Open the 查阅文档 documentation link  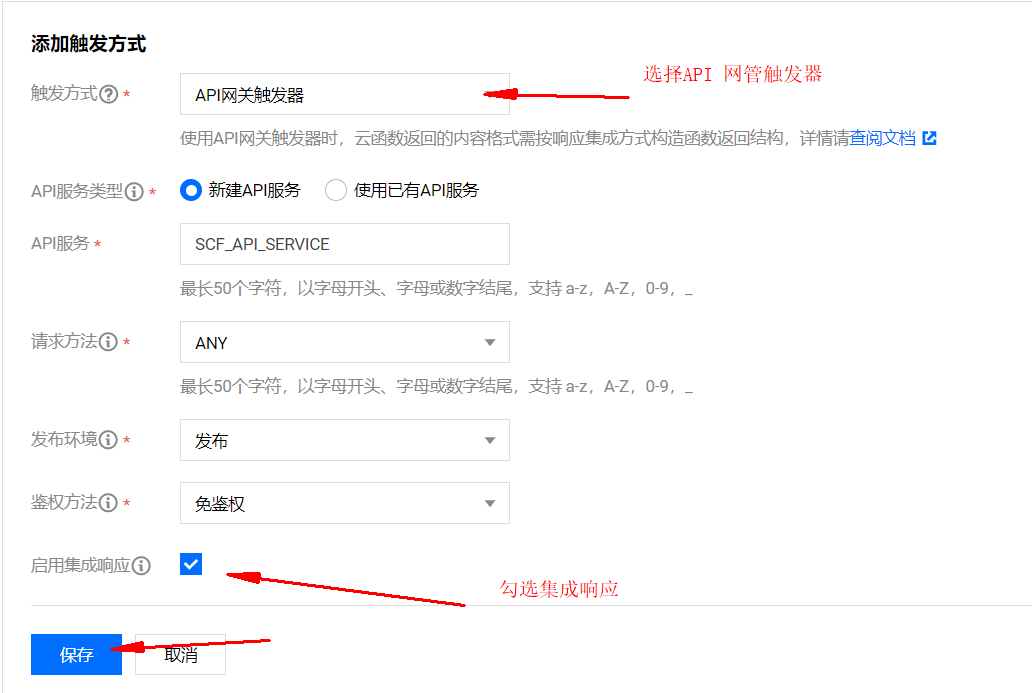[x=882, y=138]
